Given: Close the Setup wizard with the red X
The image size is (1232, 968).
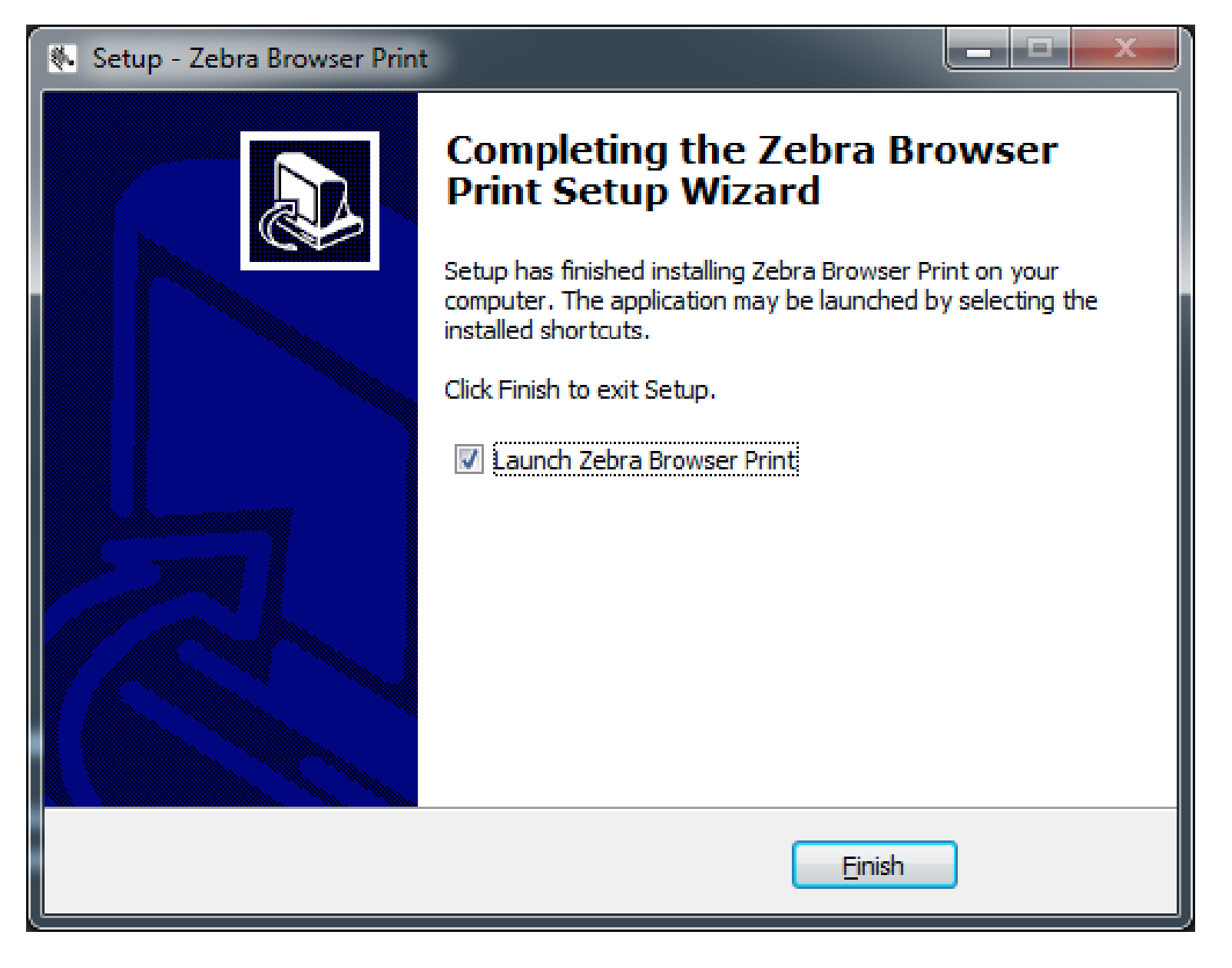Looking at the screenshot, I should 1124,49.
